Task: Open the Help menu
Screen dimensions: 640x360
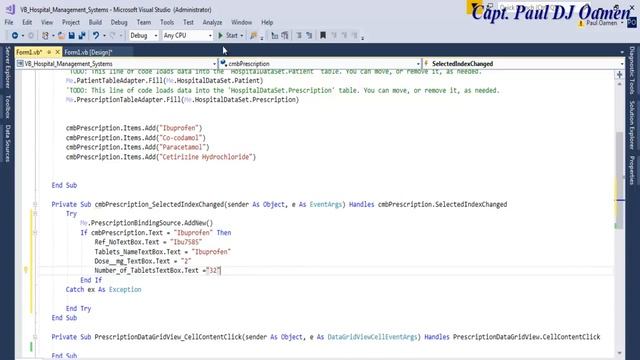Action: tap(267, 22)
